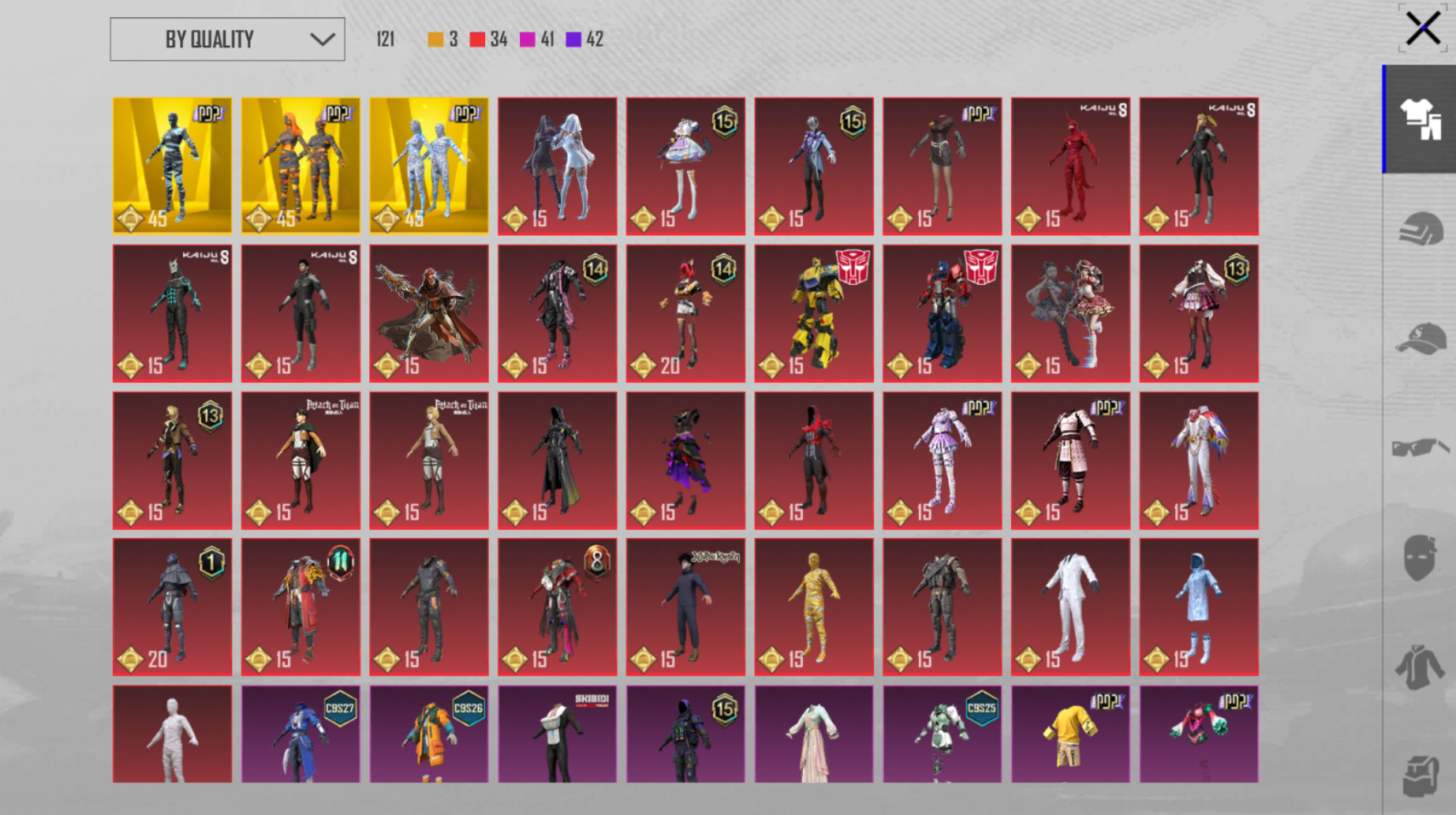The image size is (1456, 815).
Task: Select the Optimus Prime Transformers outfit
Action: tap(943, 313)
